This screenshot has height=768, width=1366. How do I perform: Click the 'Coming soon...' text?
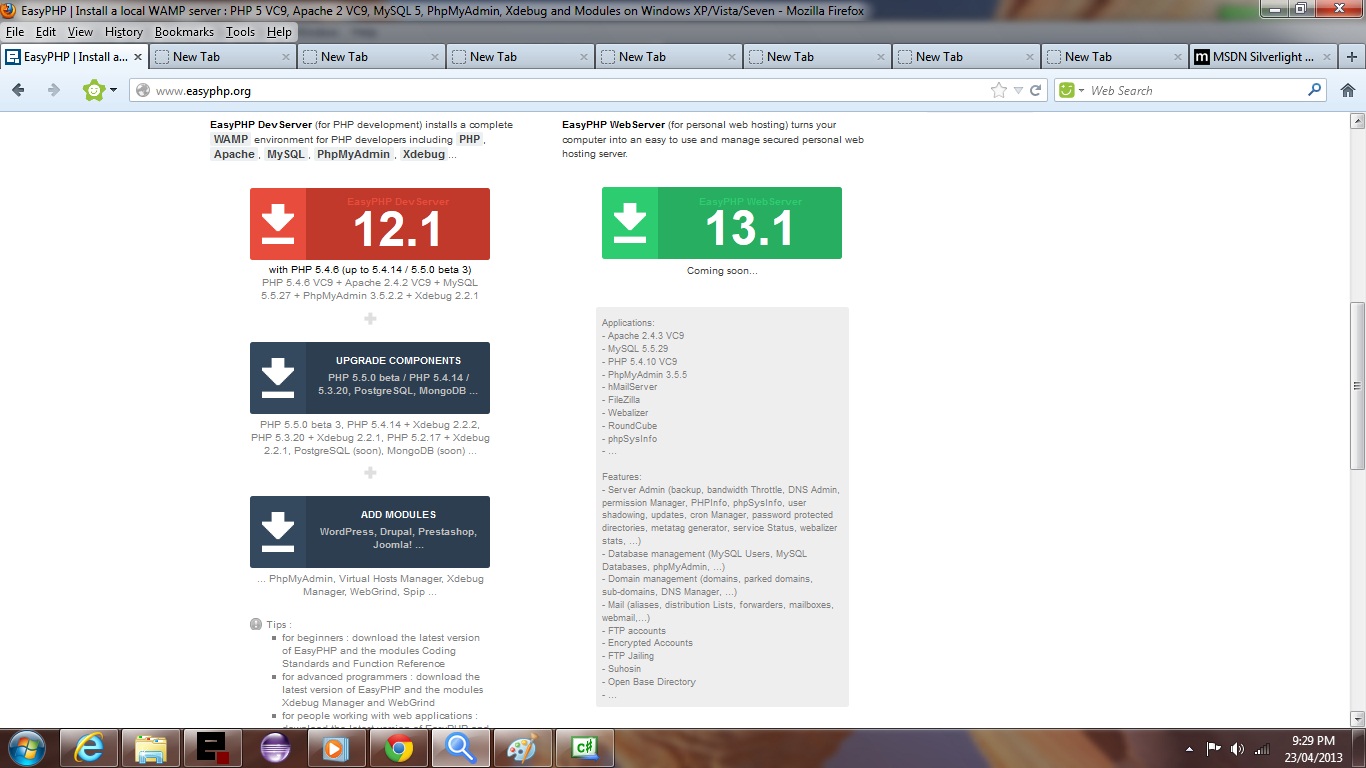click(722, 271)
